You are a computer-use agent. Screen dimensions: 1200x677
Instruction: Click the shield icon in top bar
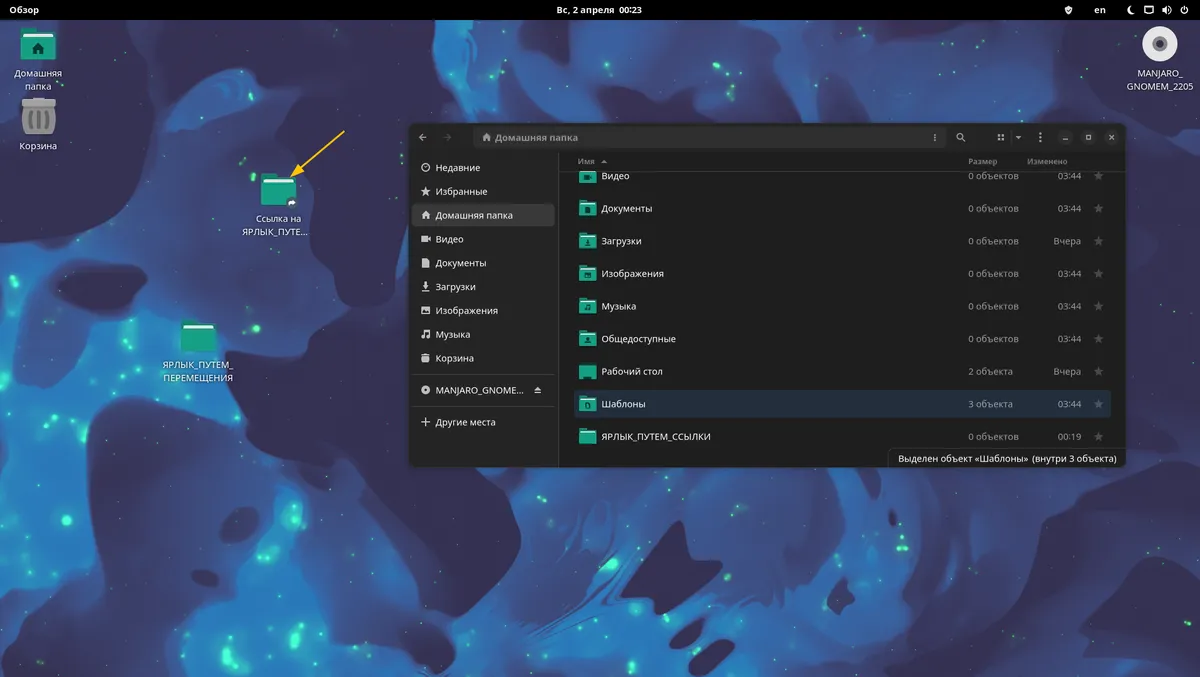(1068, 10)
